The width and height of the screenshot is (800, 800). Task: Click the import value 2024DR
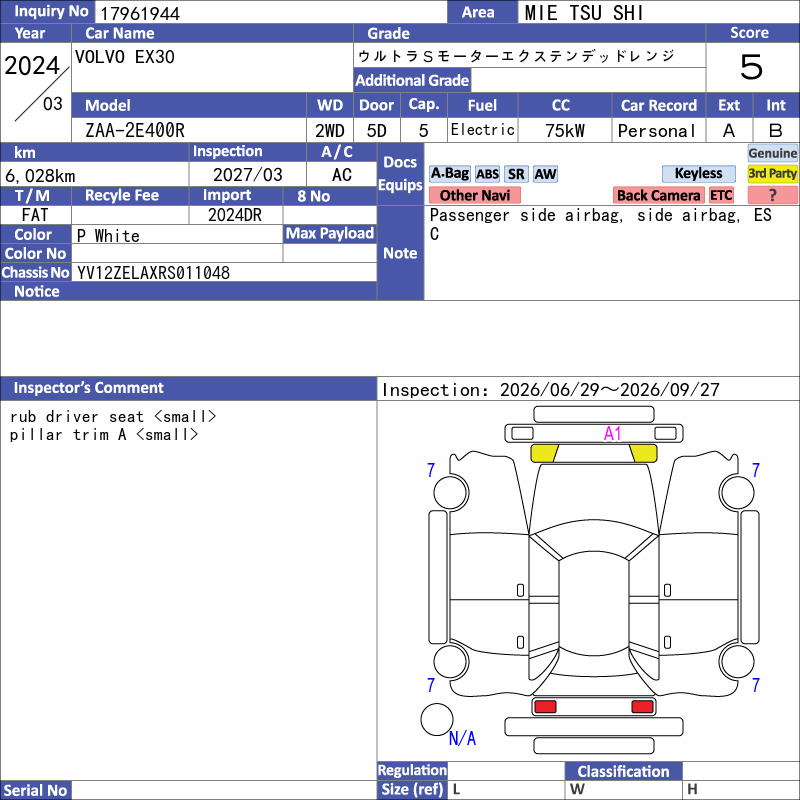coord(235,215)
